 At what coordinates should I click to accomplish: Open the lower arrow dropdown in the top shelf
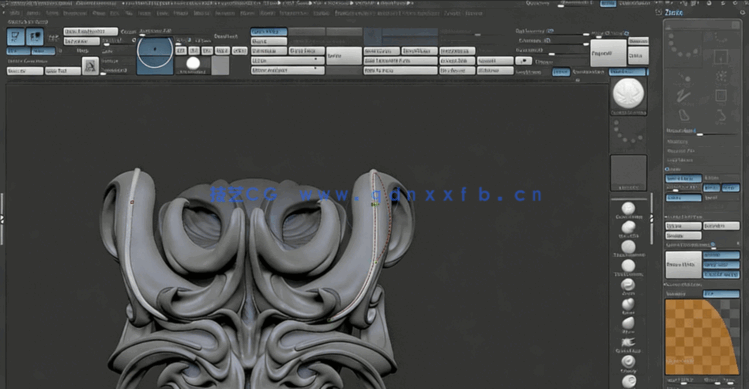point(288,70)
